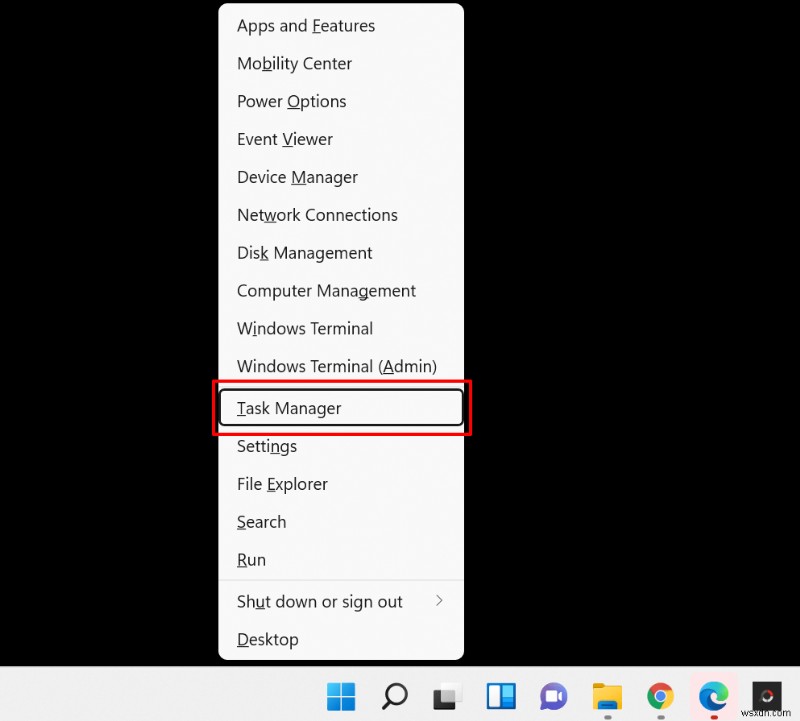Open Microsoft Edge from the taskbar
The width and height of the screenshot is (800, 721).
[713, 696]
